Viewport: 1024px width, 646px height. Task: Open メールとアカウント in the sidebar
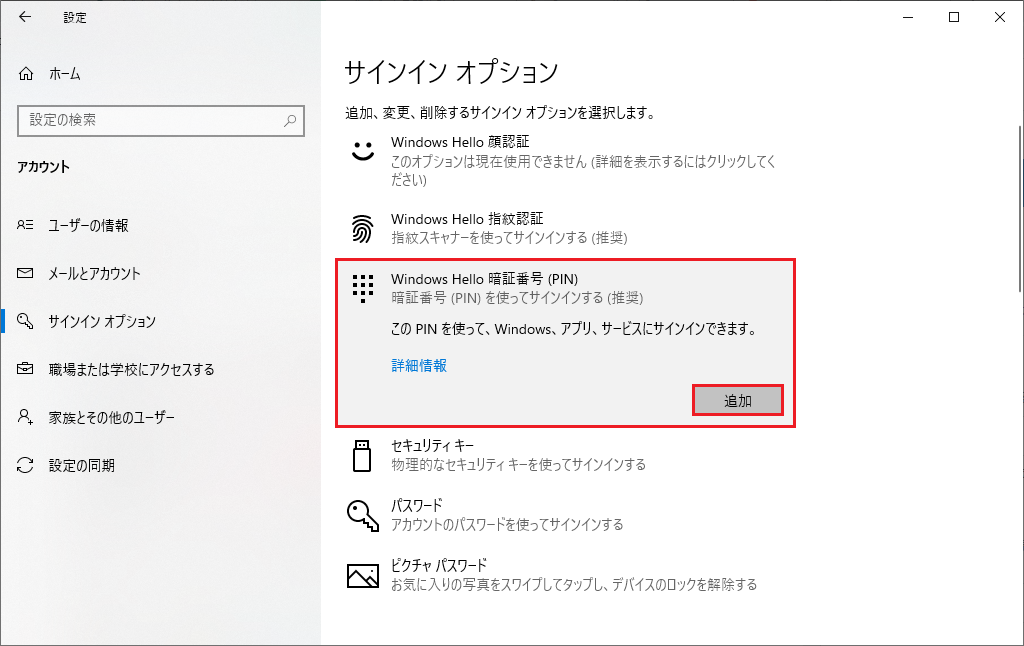94,274
